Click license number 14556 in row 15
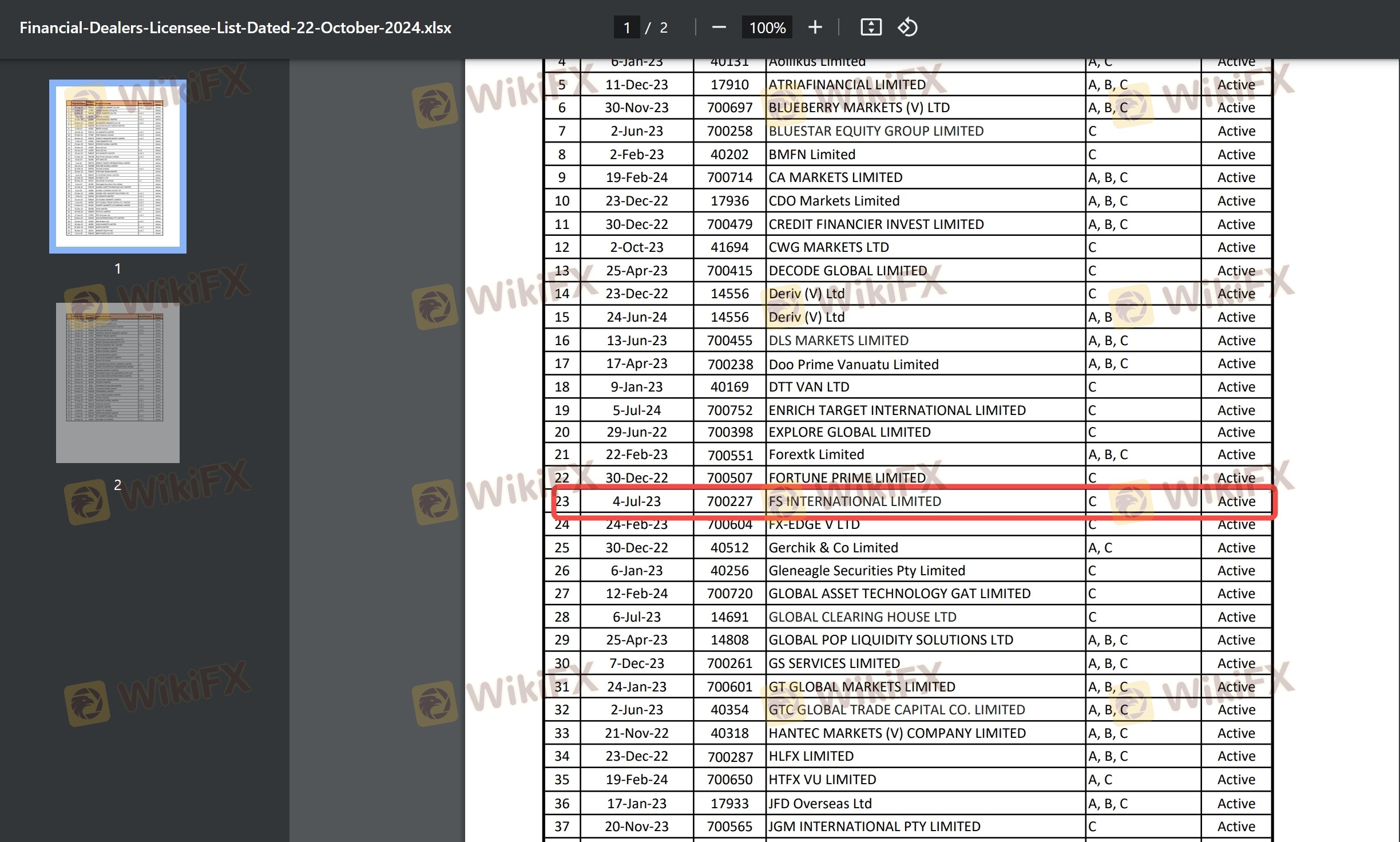The image size is (1400, 842). (x=729, y=317)
